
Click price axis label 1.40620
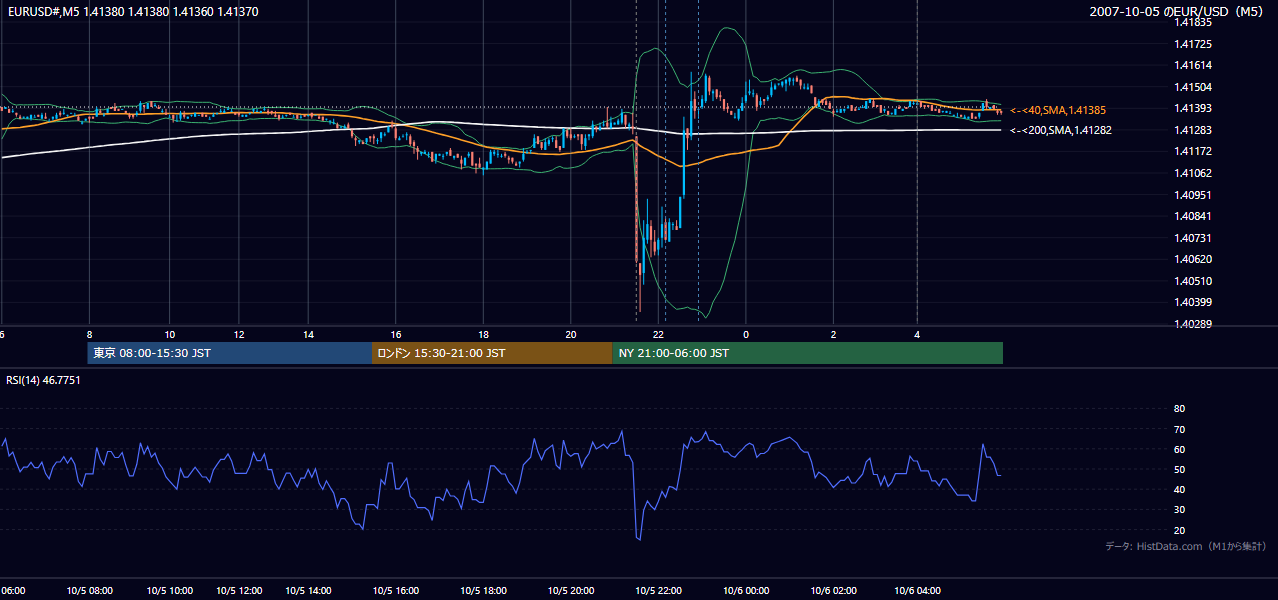[1192, 259]
